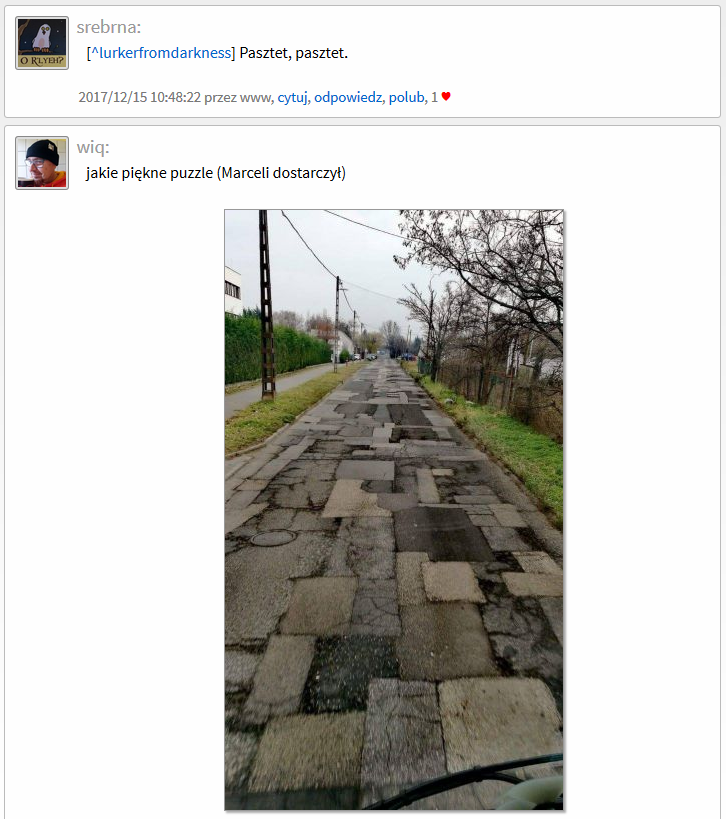
Task: Click the red heart like icon
Action: tap(446, 97)
